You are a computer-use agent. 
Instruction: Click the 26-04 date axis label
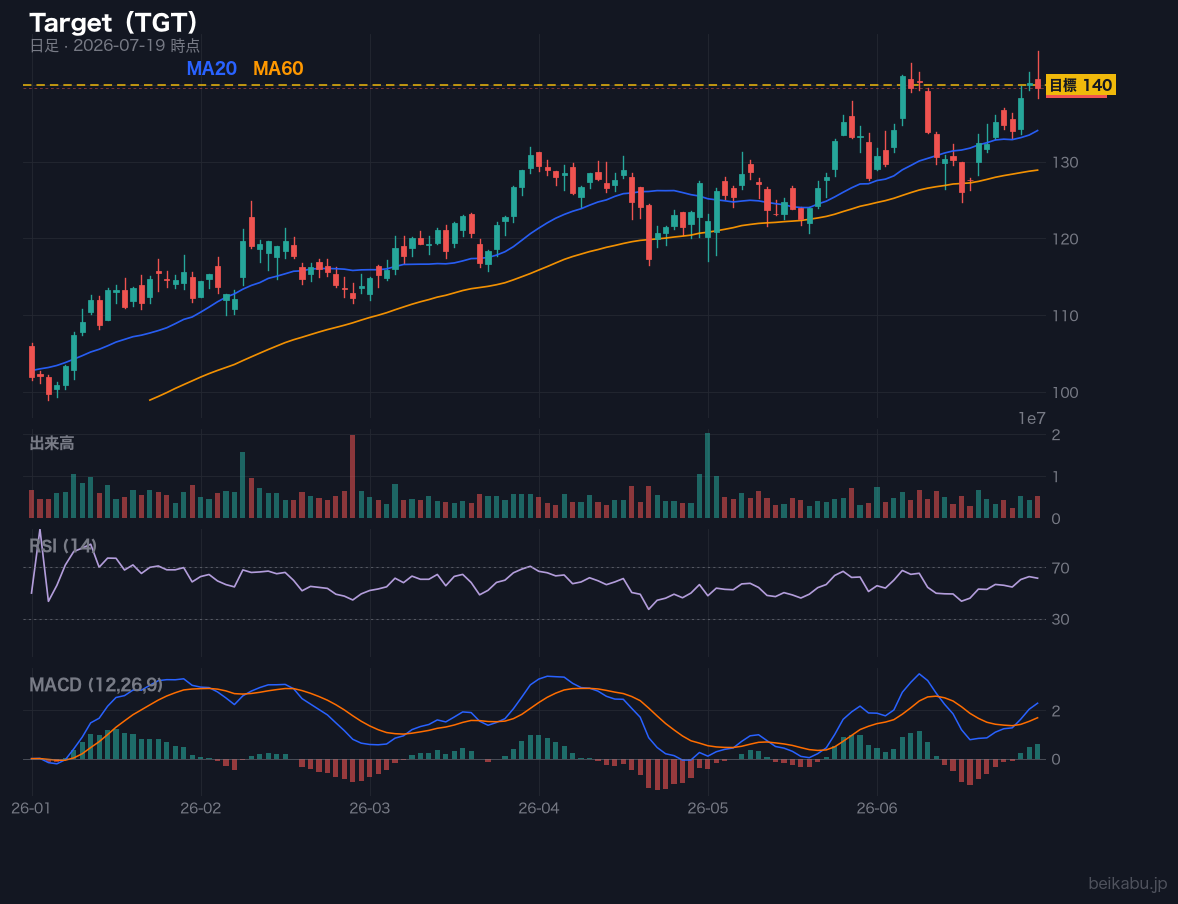(539, 809)
